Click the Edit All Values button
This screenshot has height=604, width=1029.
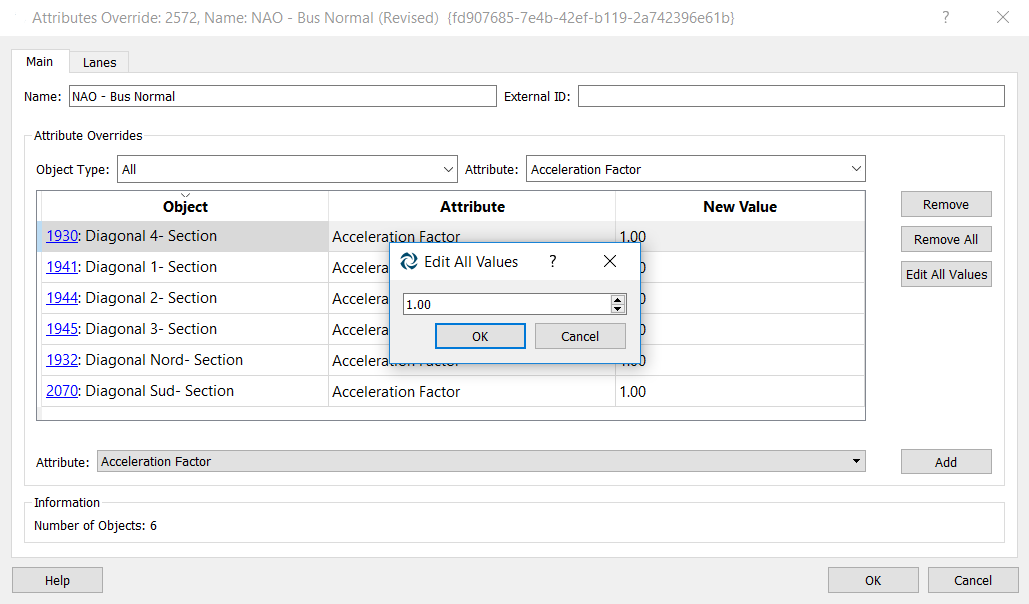(945, 274)
